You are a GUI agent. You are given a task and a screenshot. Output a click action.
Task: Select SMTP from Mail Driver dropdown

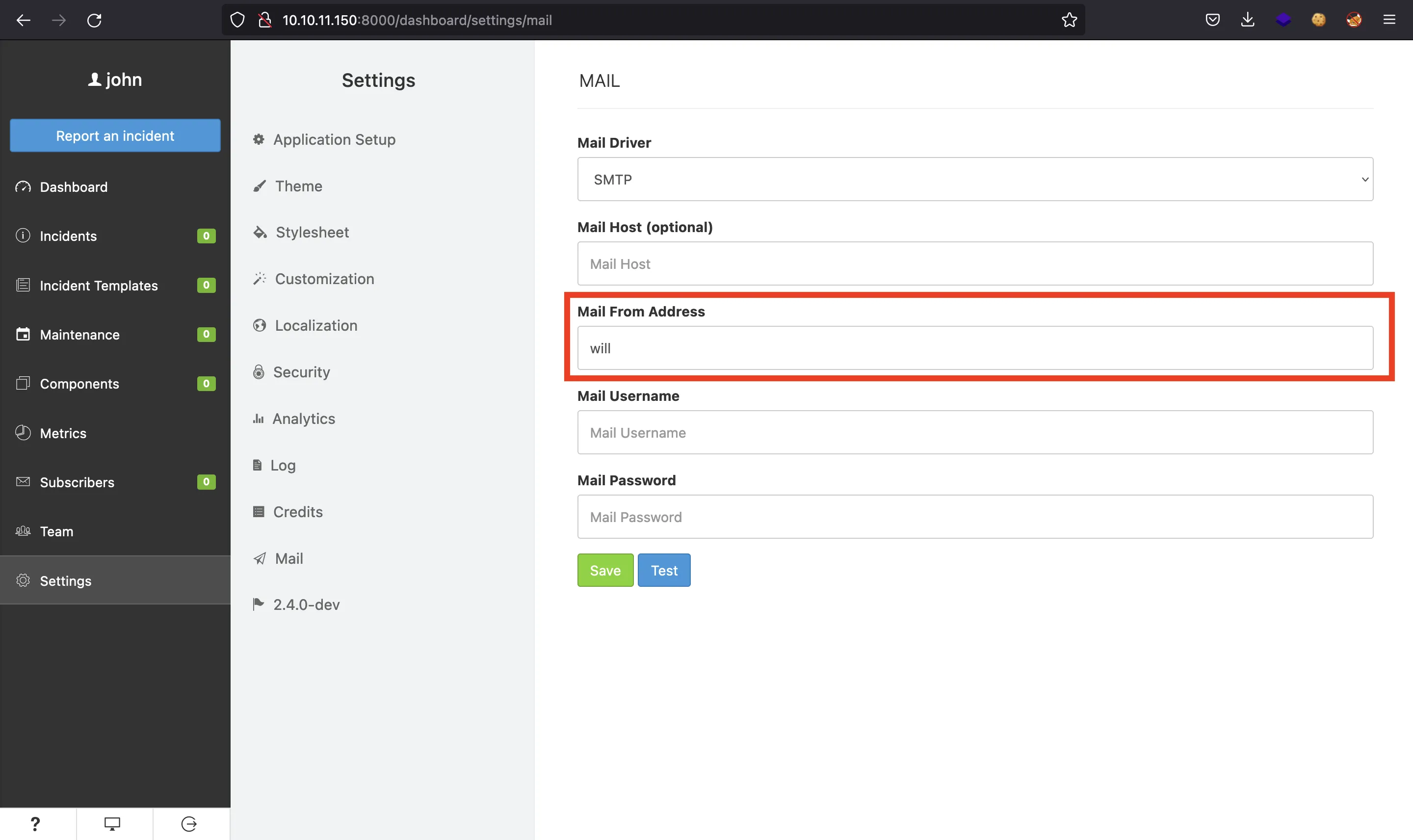pos(975,179)
